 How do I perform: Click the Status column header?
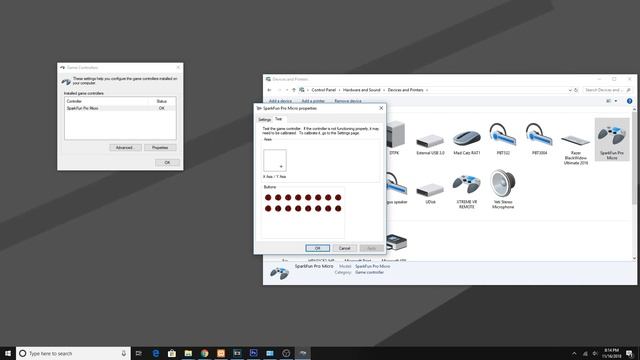click(x=162, y=101)
